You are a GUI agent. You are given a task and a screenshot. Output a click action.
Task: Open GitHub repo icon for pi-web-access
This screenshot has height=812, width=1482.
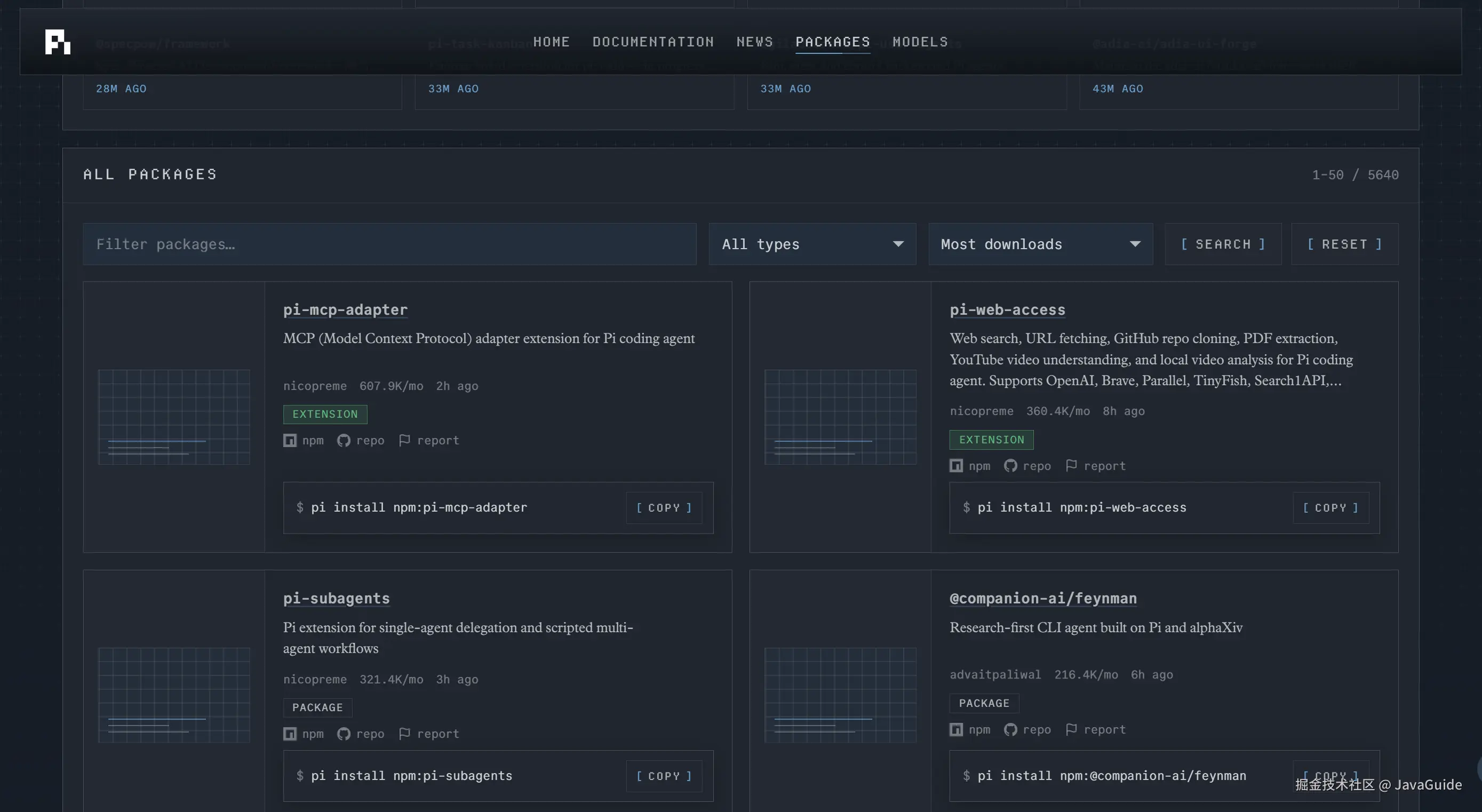(1010, 466)
